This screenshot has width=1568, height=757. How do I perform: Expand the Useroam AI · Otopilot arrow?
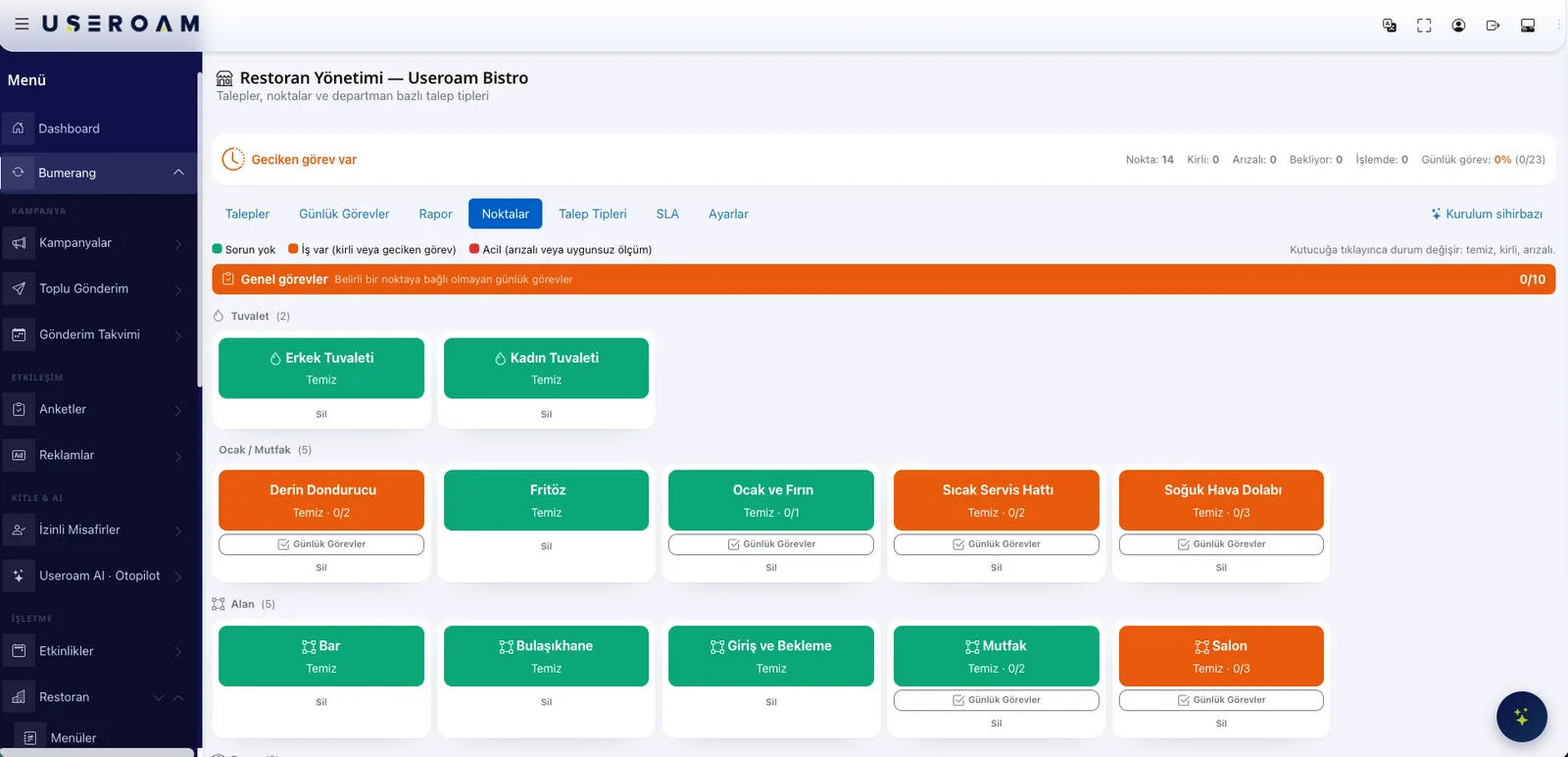tap(178, 577)
